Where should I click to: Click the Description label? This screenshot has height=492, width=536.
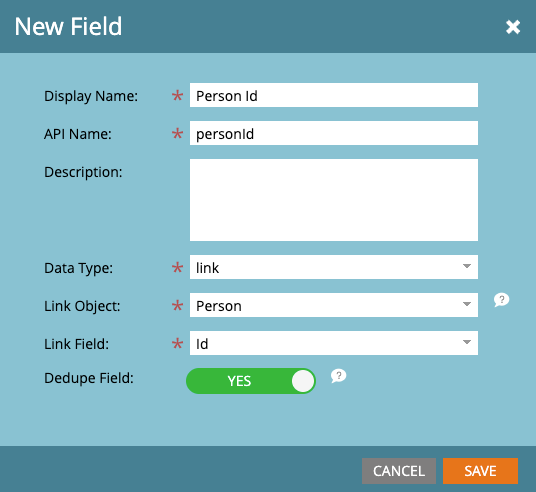point(83,172)
